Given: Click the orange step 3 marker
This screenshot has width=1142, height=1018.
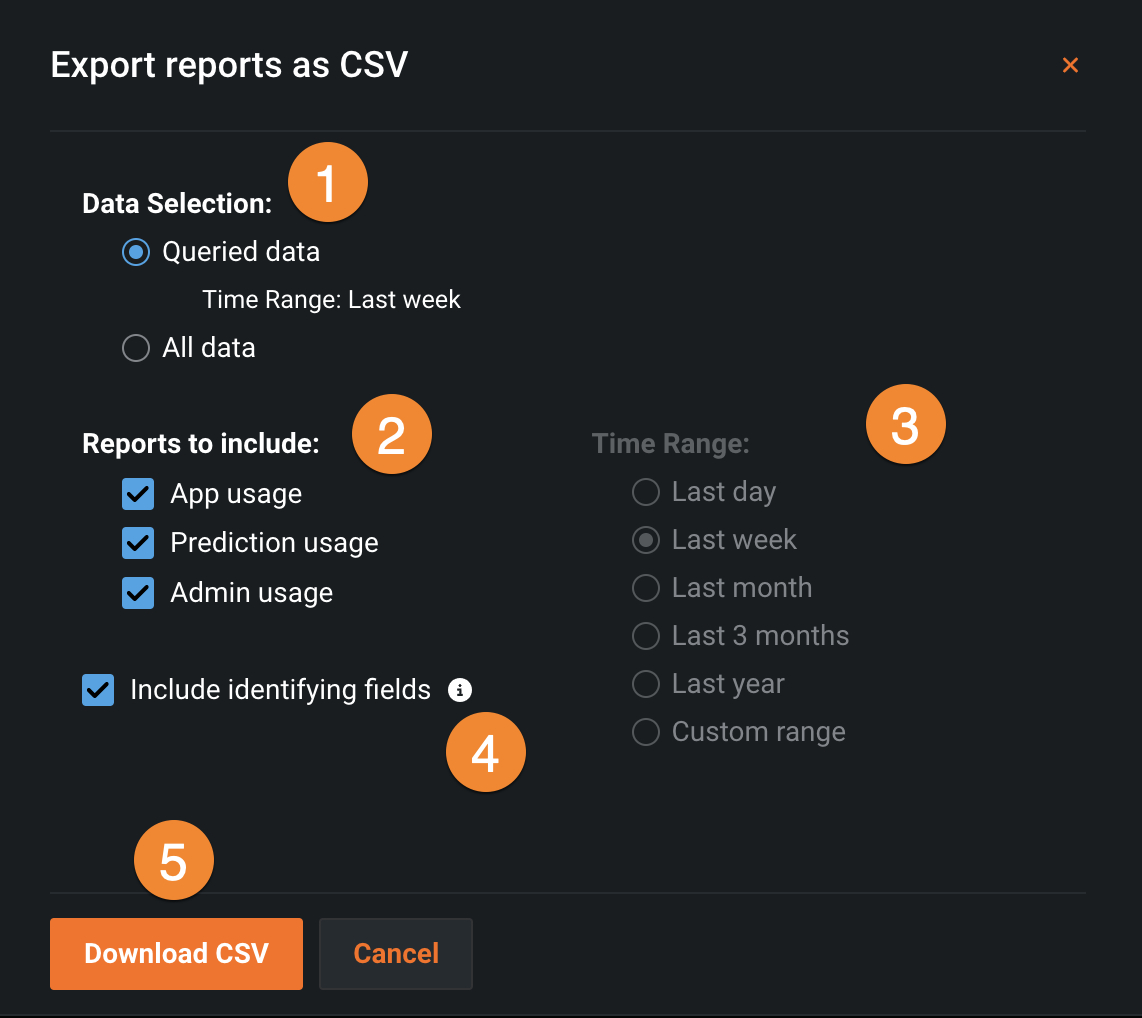Looking at the screenshot, I should pos(905,425).
